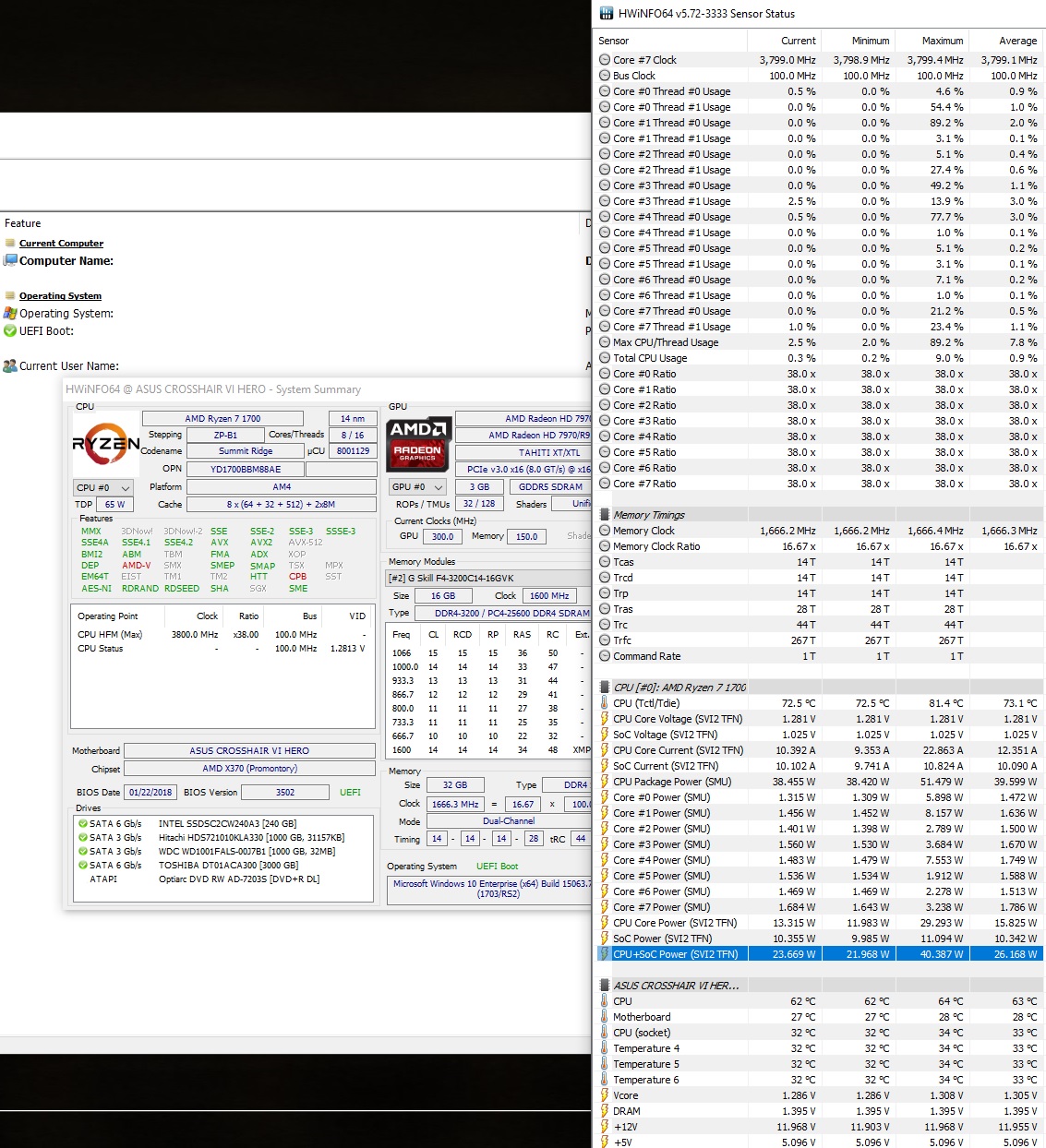Click the Ryzen logo in System Summary
Viewport: 1046px width, 1148px height.
point(105,445)
